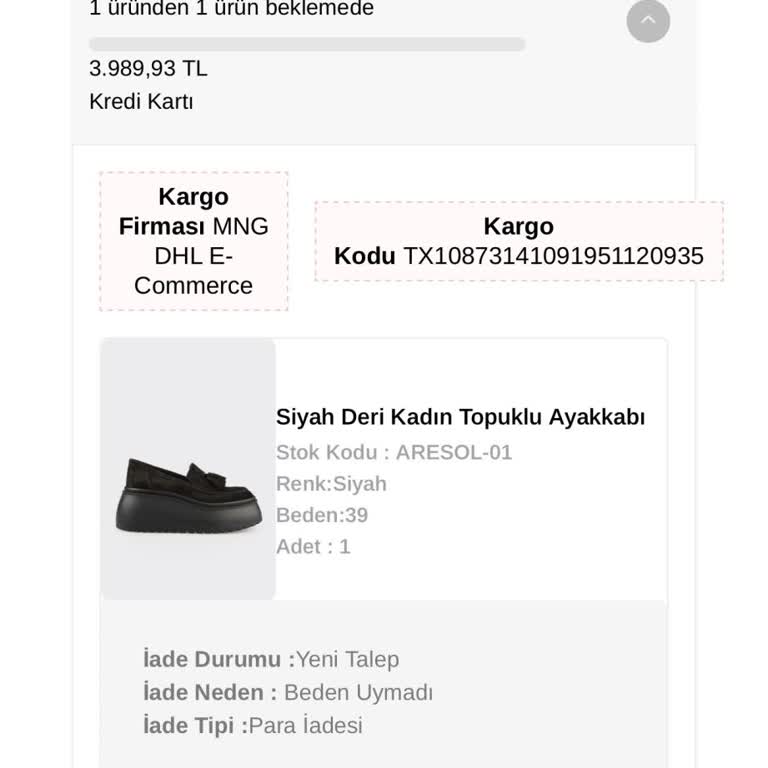
Task: Click the İade Durumu label
Action: point(218,660)
